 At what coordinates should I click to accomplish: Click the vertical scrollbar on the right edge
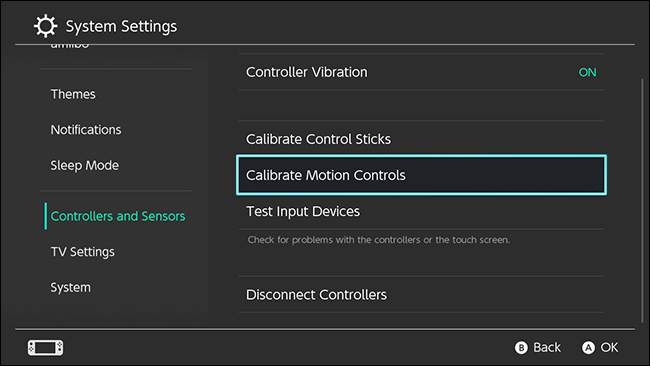pyautogui.click(x=642, y=201)
